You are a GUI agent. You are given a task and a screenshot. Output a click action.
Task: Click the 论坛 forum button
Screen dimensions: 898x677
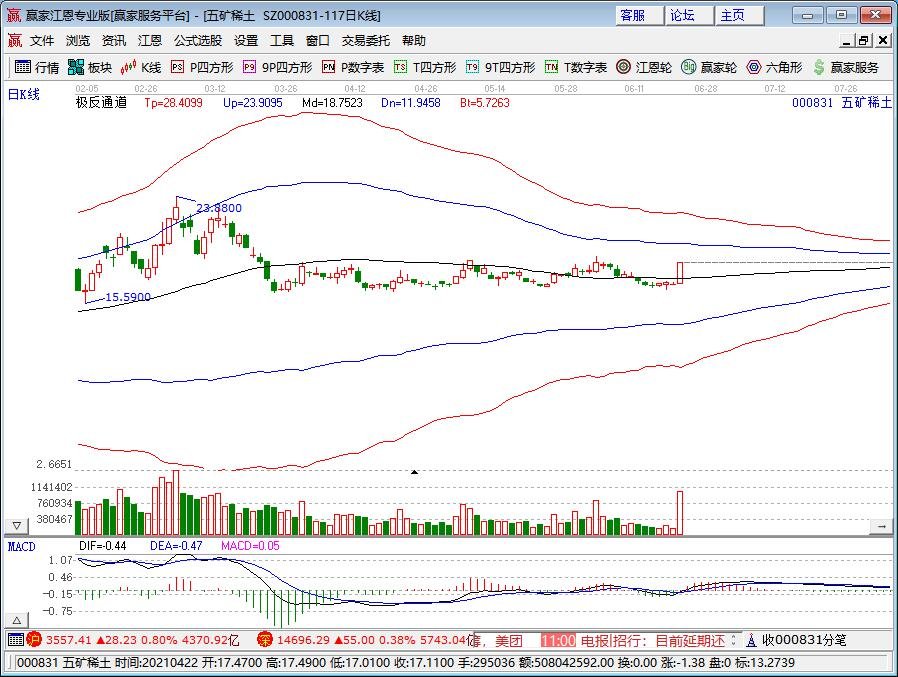pos(690,15)
